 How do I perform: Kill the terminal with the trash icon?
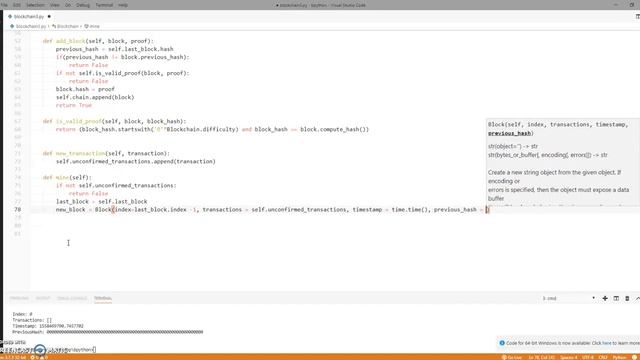coord(627,298)
